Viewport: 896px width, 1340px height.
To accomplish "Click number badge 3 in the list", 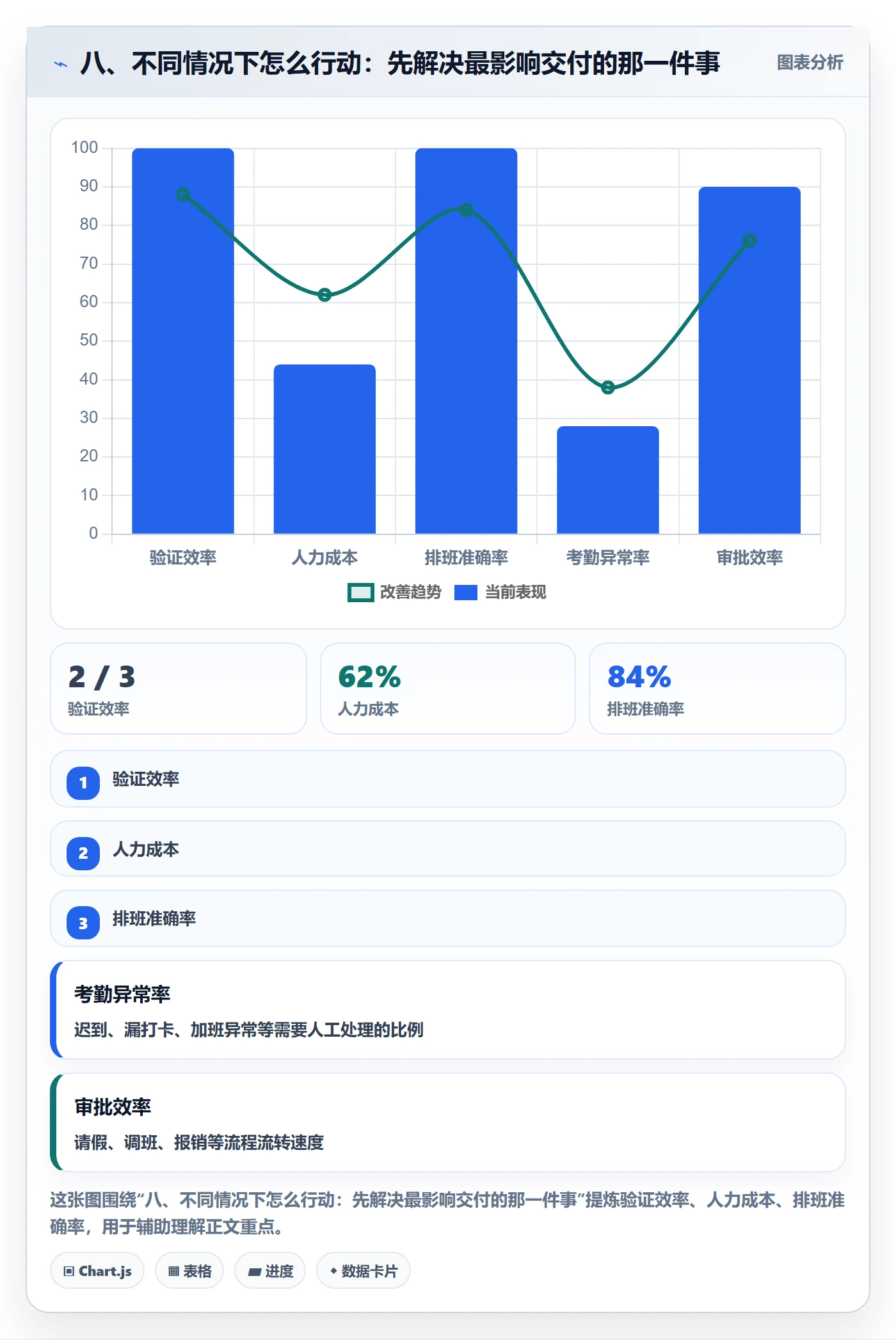I will [83, 923].
